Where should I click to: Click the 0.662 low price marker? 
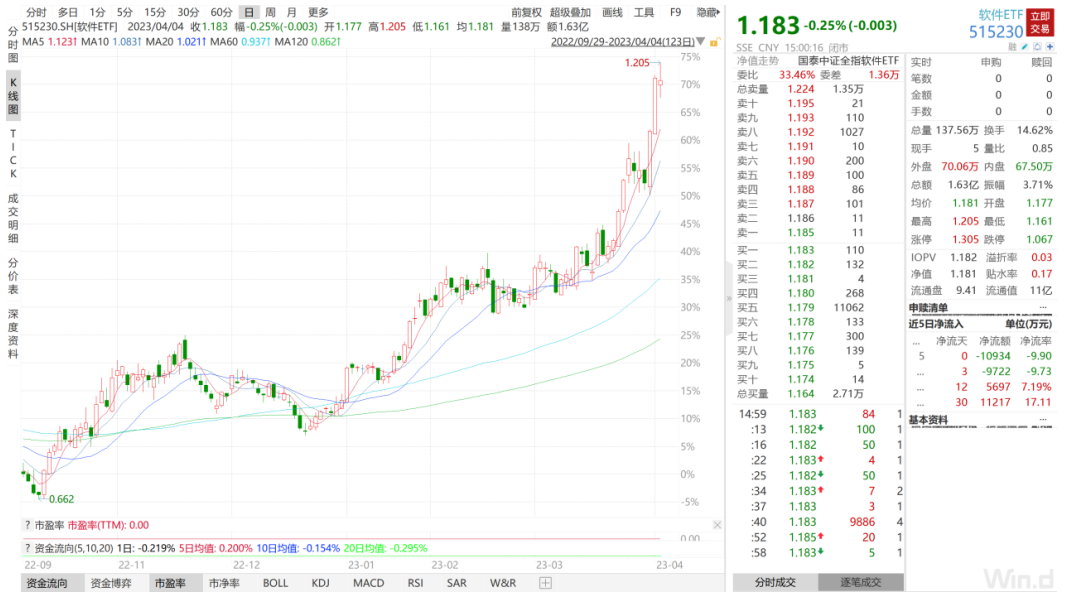click(61, 499)
